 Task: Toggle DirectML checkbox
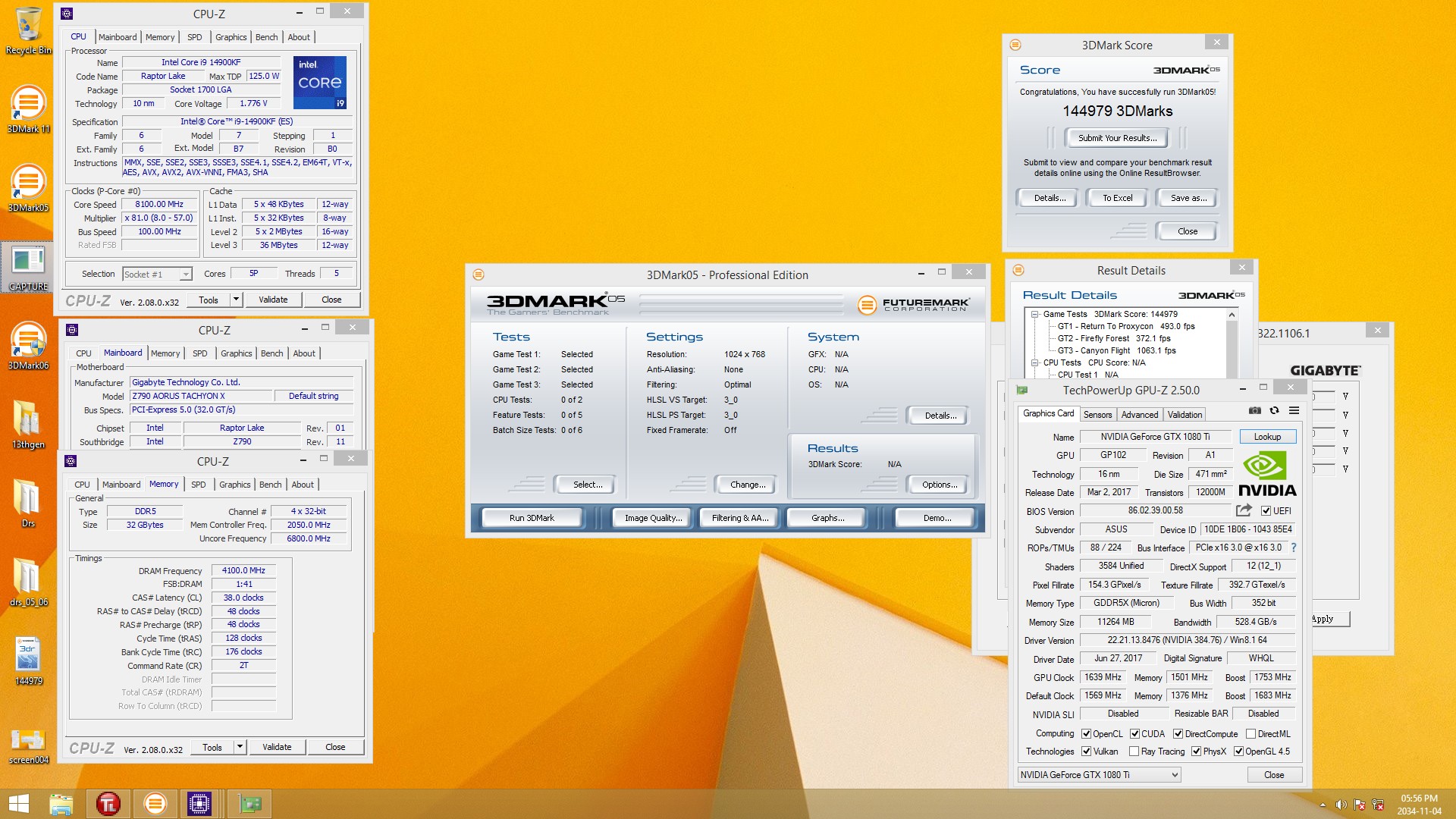pos(1250,734)
